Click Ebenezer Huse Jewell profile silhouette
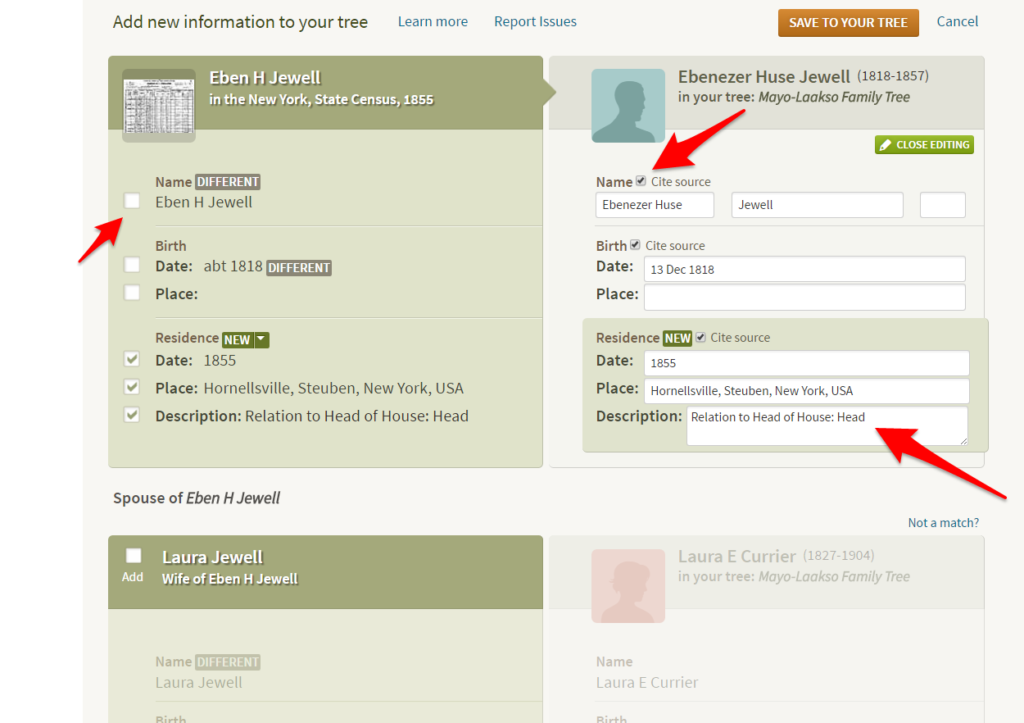 coord(628,105)
